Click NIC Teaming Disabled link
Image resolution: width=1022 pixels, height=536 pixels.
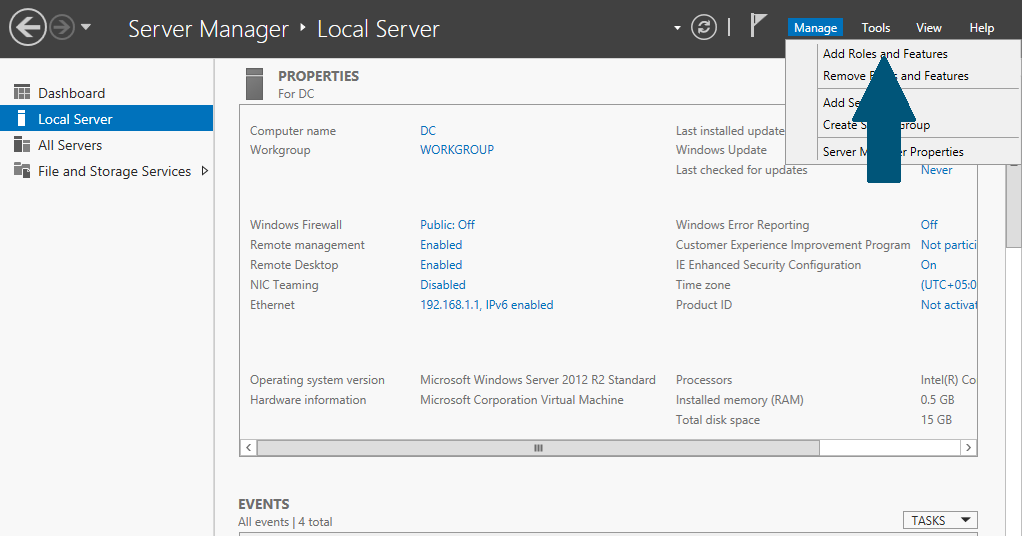(x=442, y=285)
